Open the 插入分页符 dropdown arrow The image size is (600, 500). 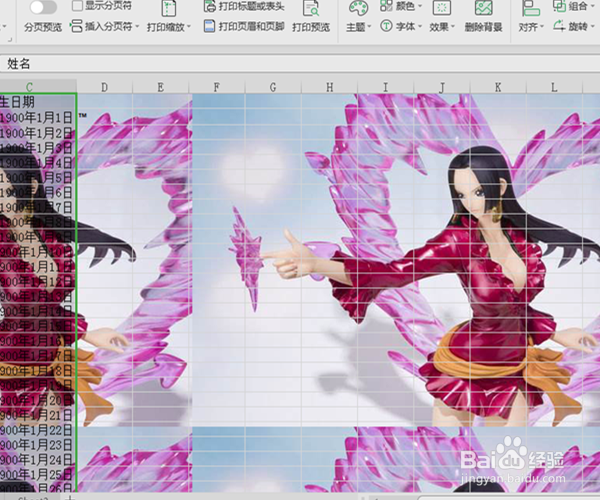137,27
